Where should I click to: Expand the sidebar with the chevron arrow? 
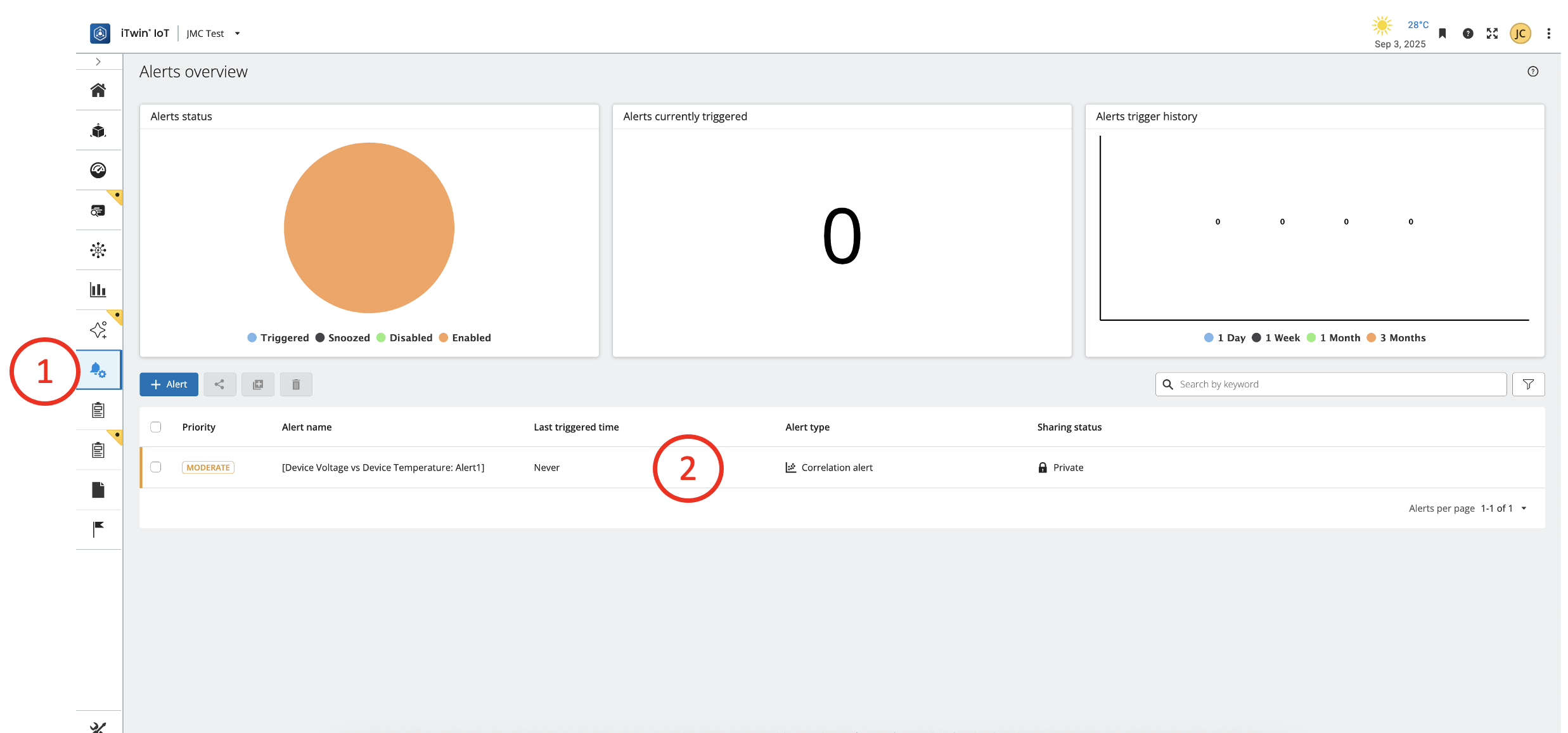[98, 62]
